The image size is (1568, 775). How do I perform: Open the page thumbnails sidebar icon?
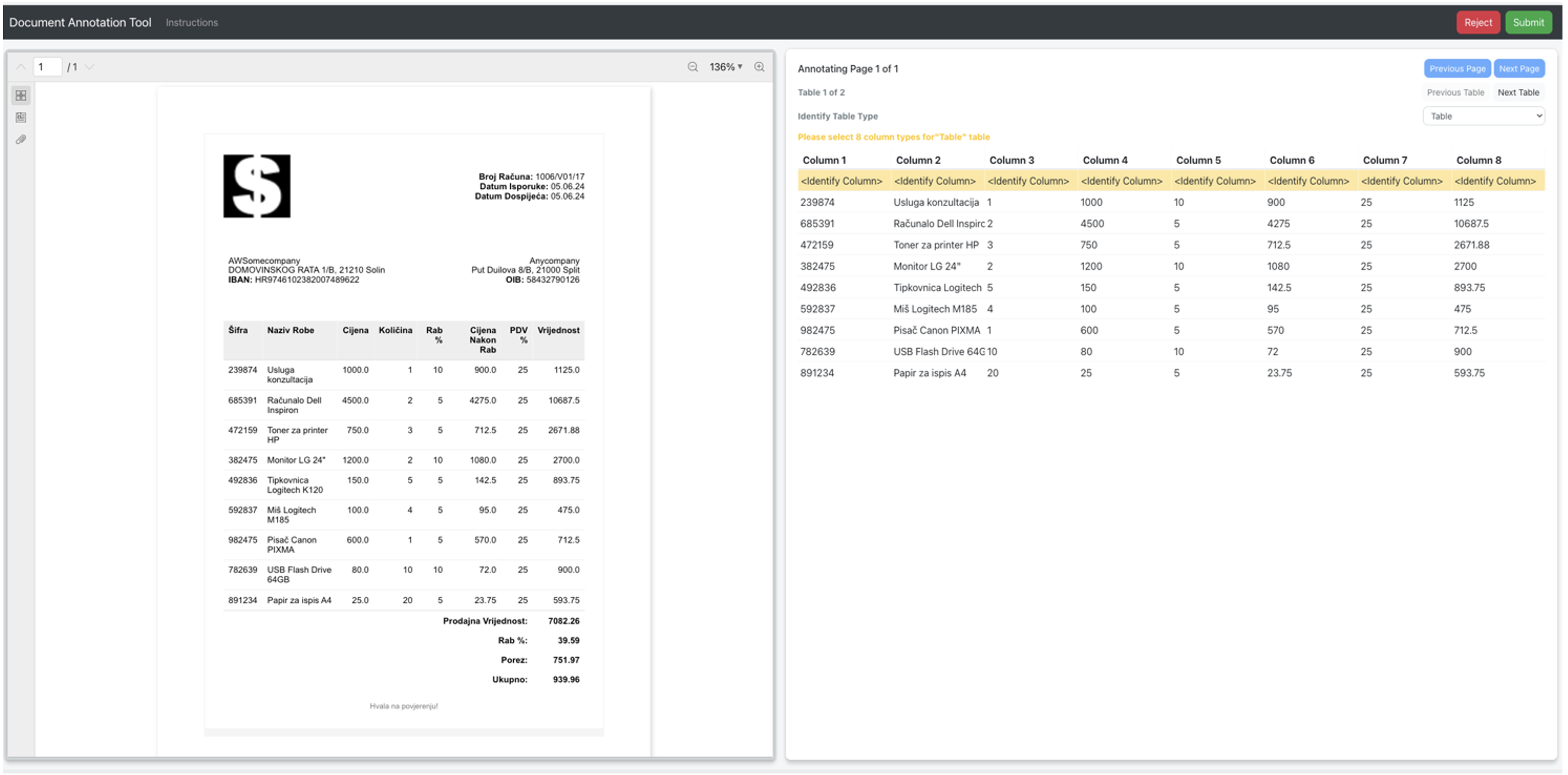(21, 95)
